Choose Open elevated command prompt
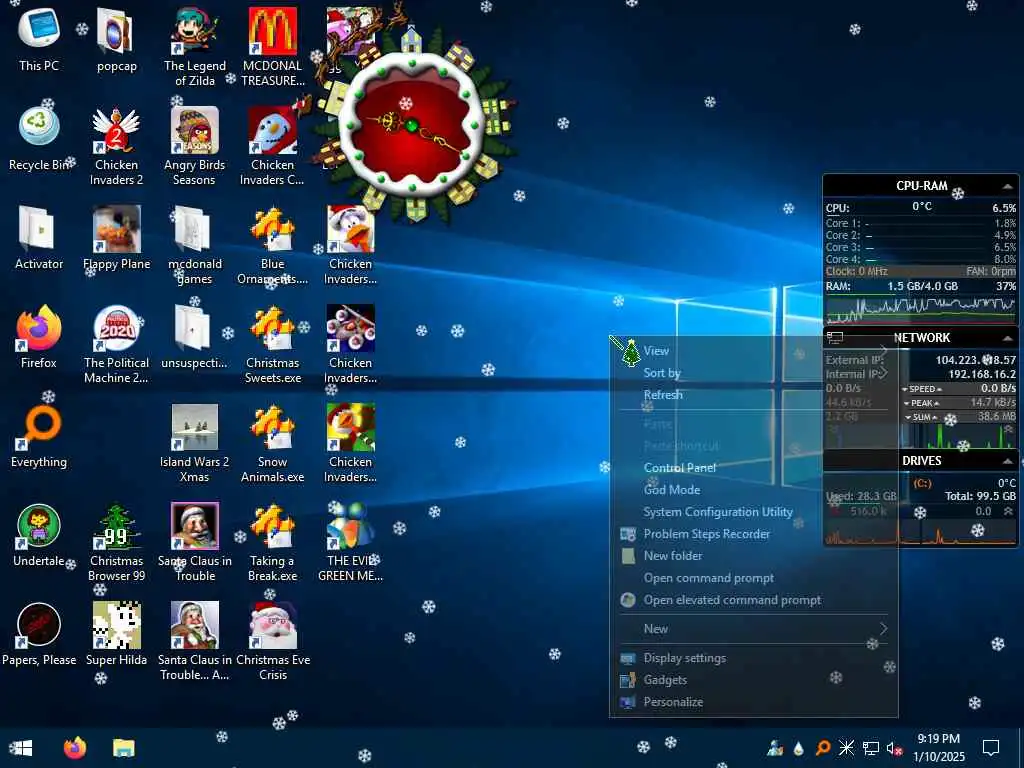The image size is (1024, 768). 754,600
